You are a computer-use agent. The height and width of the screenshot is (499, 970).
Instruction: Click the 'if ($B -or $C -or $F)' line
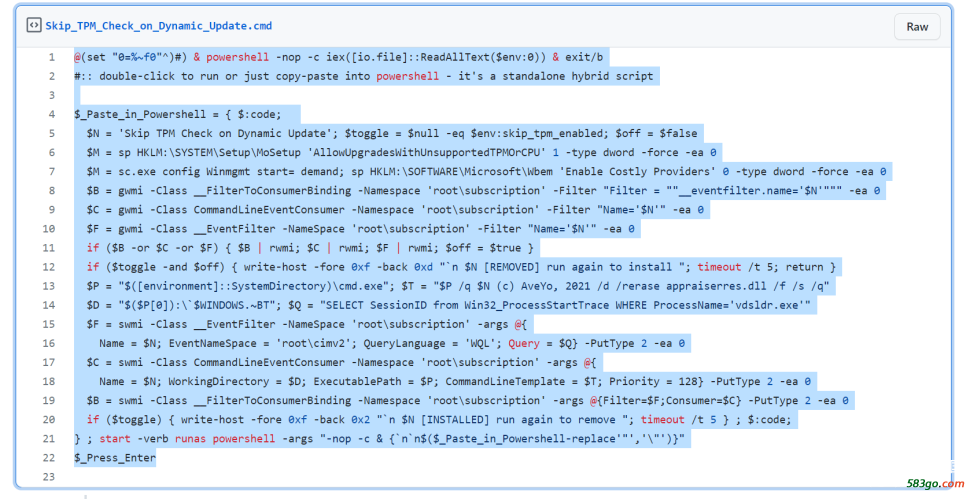310,248
